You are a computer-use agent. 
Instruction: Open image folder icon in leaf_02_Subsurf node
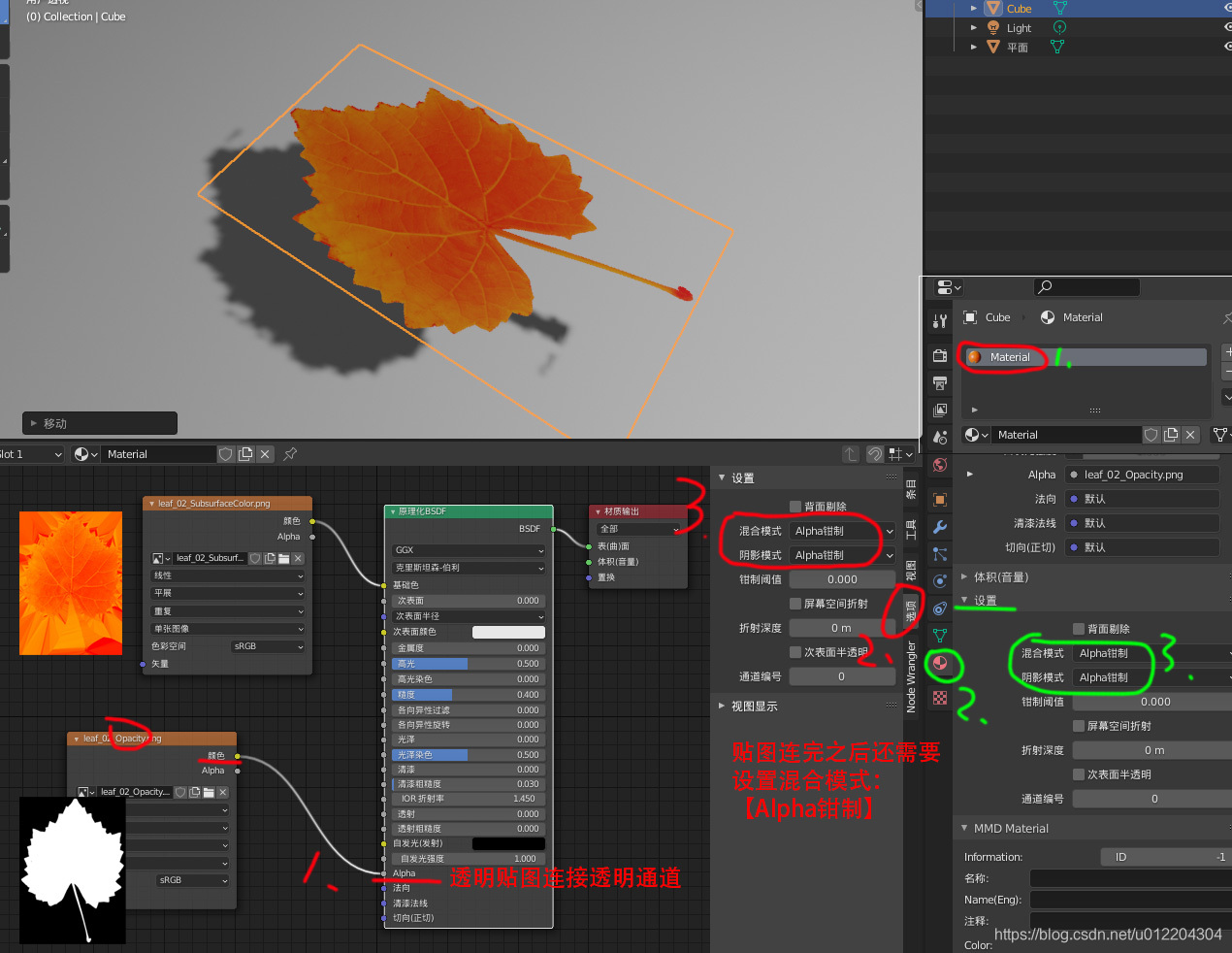point(283,558)
